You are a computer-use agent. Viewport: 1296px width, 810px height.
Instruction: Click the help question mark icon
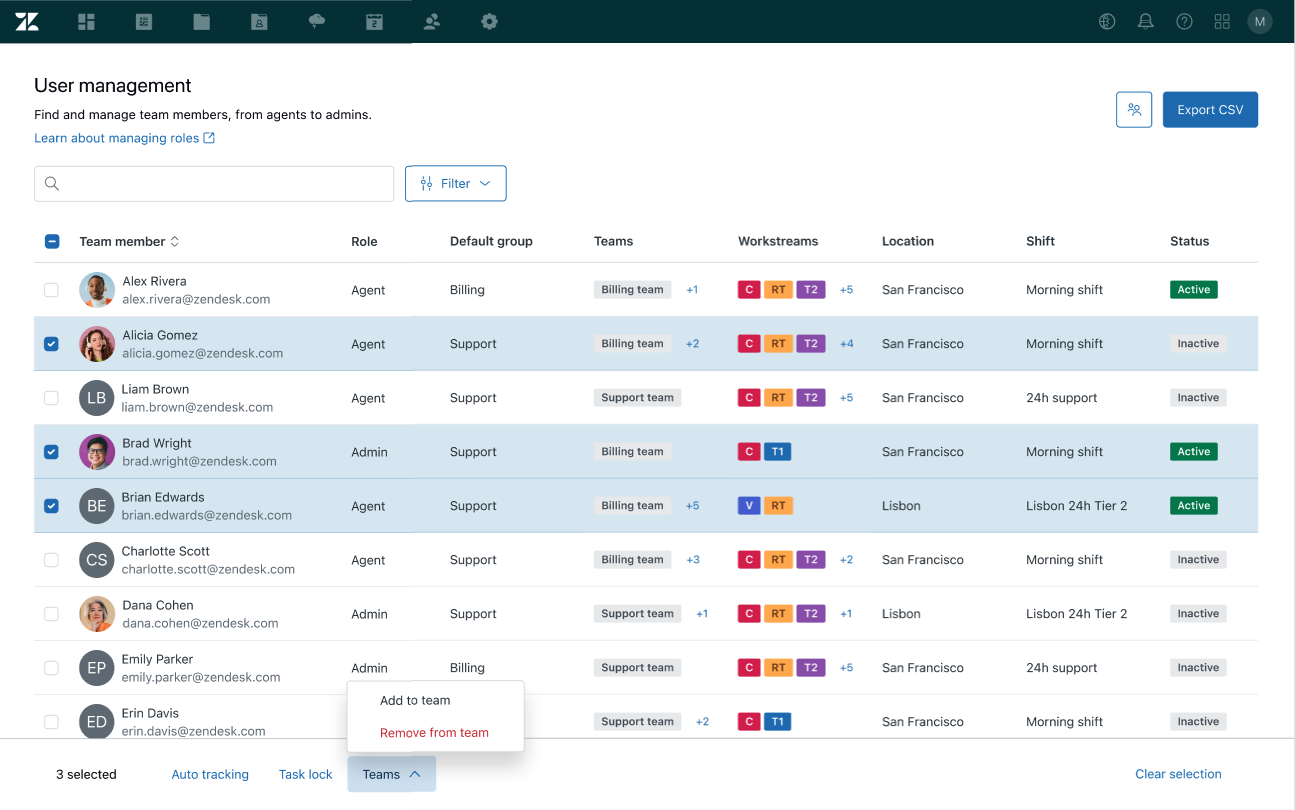pos(1184,21)
